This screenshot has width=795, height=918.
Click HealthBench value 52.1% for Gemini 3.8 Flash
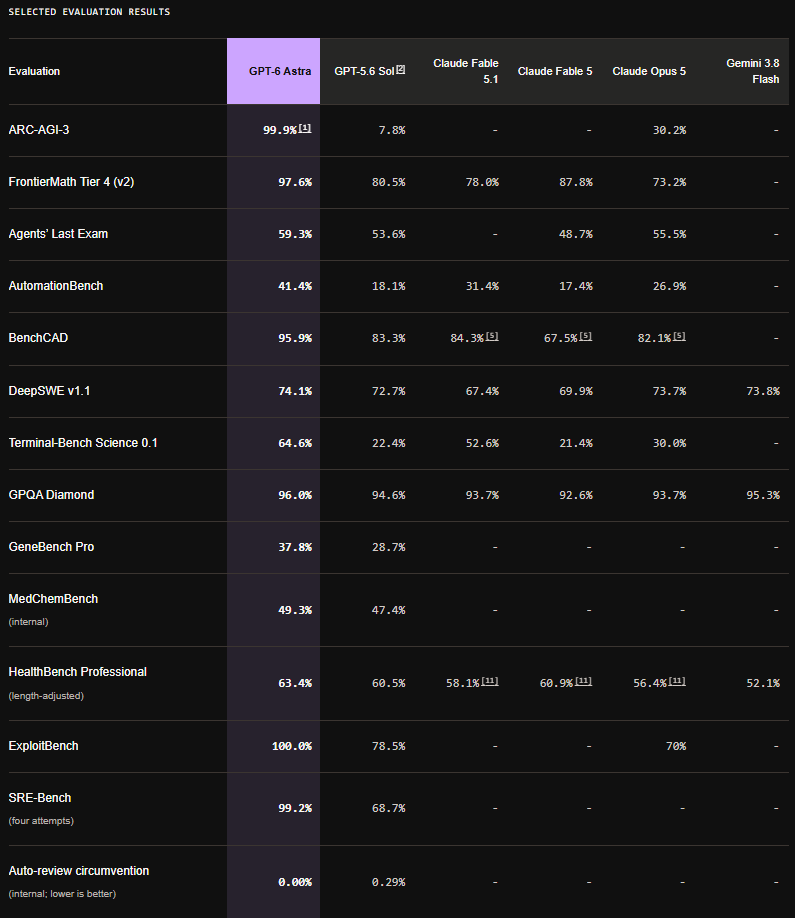click(763, 683)
